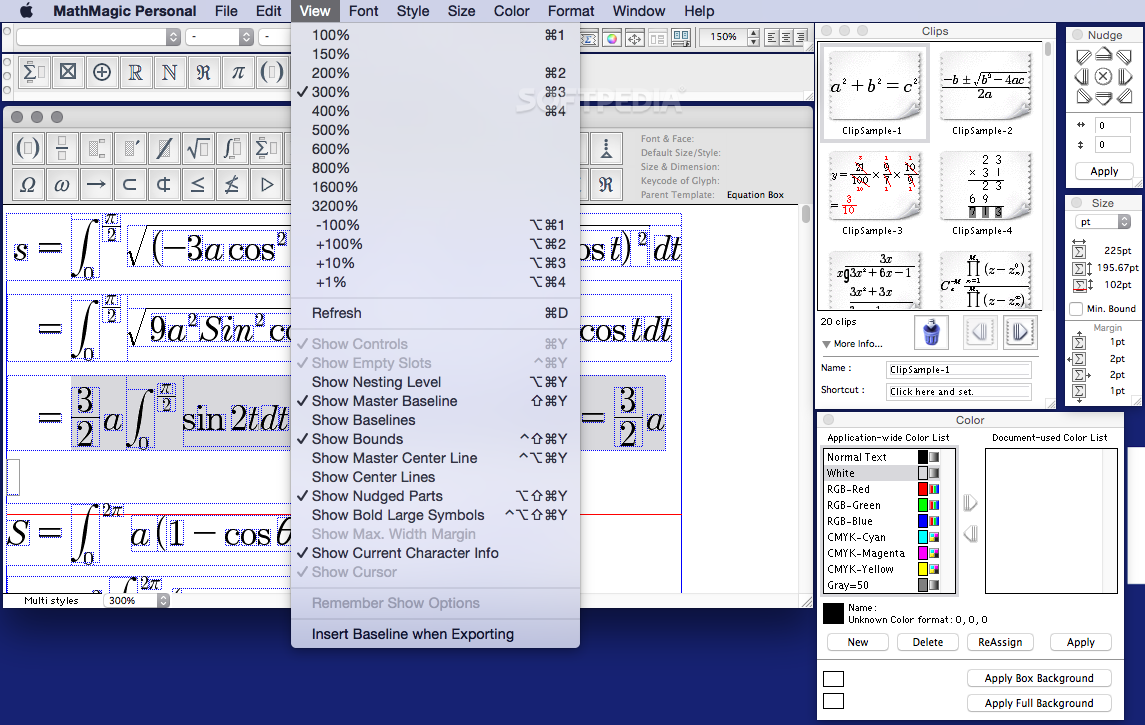Enable Show Center Lines option
Screen dimensions: 1145x725
434,477
